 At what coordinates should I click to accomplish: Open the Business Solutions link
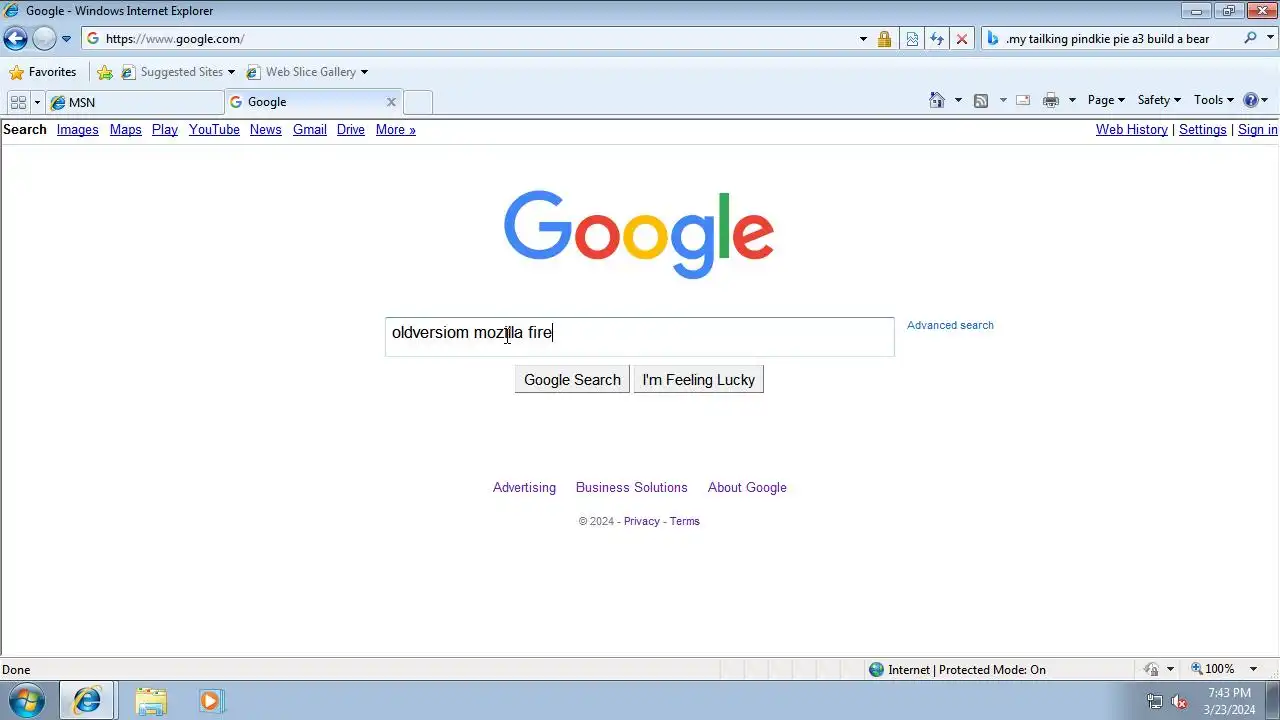click(632, 488)
